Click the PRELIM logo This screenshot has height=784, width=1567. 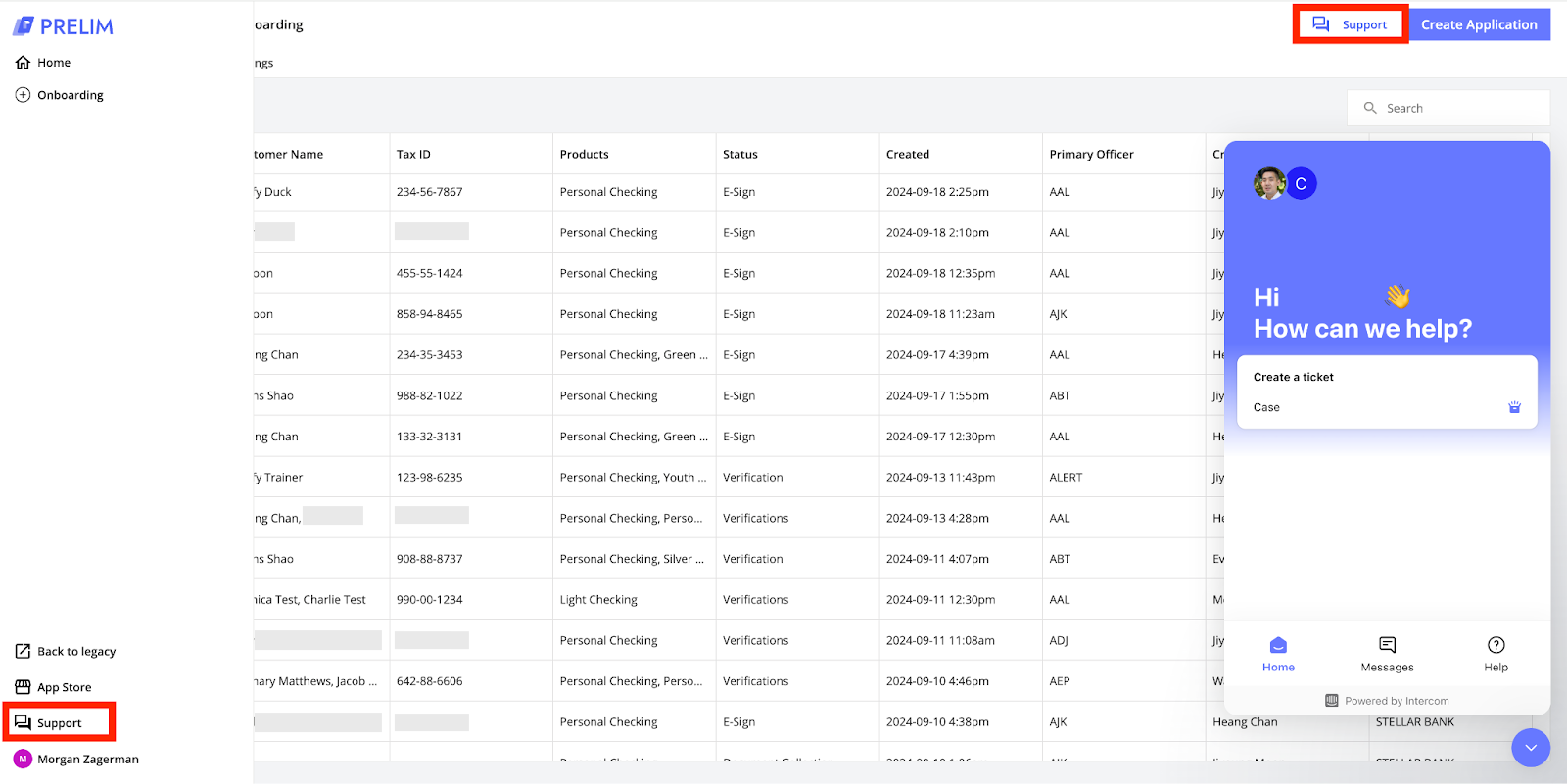click(63, 26)
